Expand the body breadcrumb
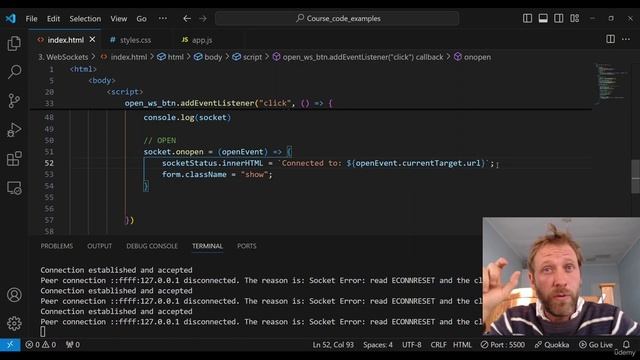The image size is (640, 360). coord(208,57)
